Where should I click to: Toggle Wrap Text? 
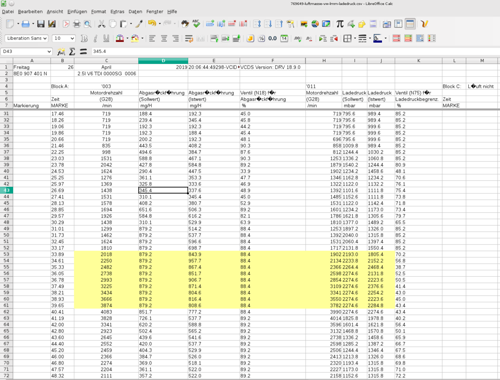pyautogui.click(x=189, y=39)
